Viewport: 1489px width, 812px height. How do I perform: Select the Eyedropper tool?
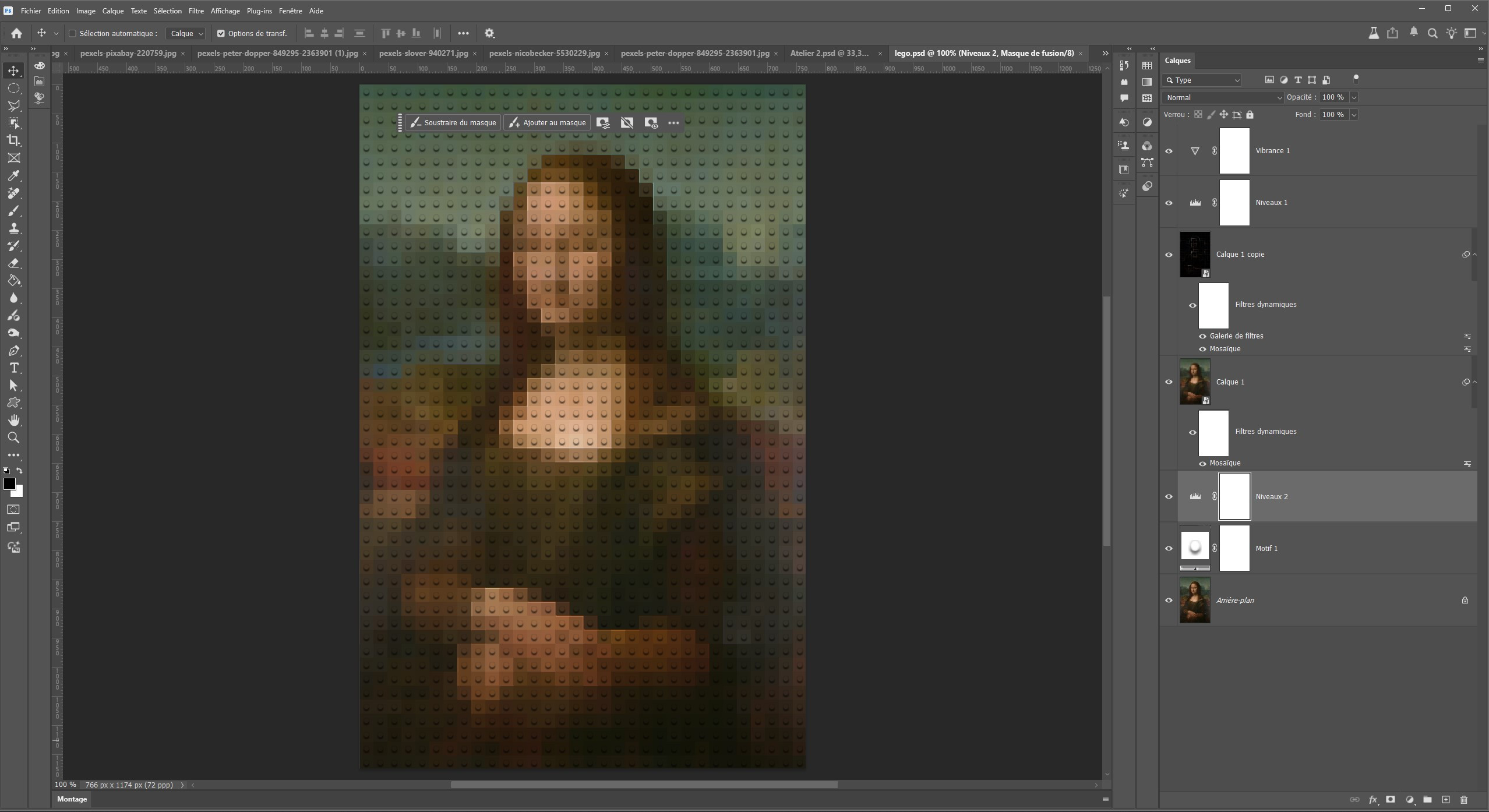pos(13,175)
